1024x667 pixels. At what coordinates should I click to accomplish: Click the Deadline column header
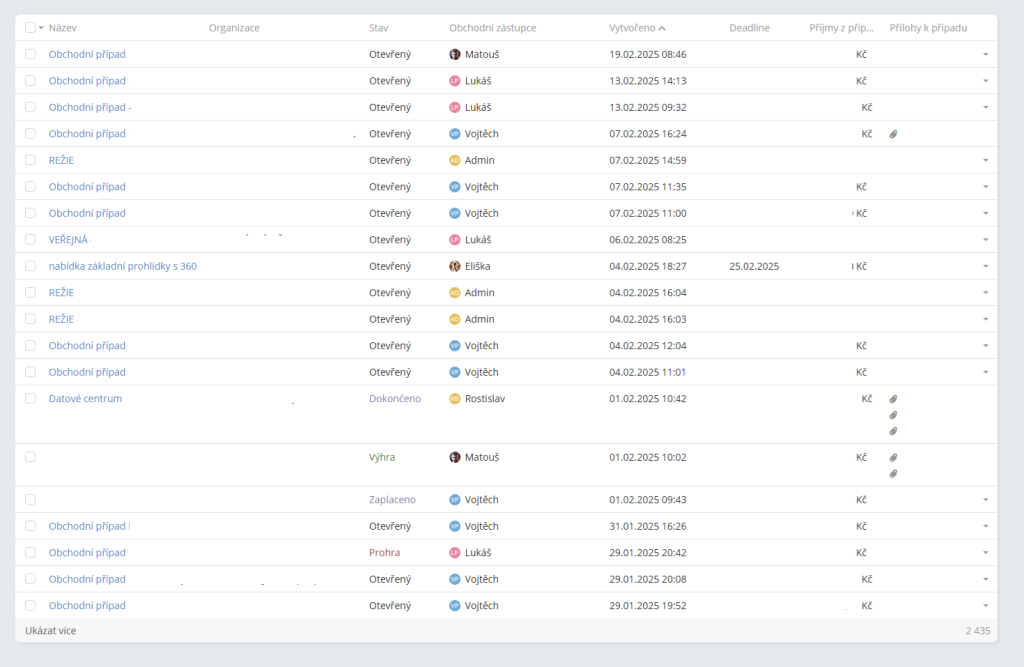point(749,28)
